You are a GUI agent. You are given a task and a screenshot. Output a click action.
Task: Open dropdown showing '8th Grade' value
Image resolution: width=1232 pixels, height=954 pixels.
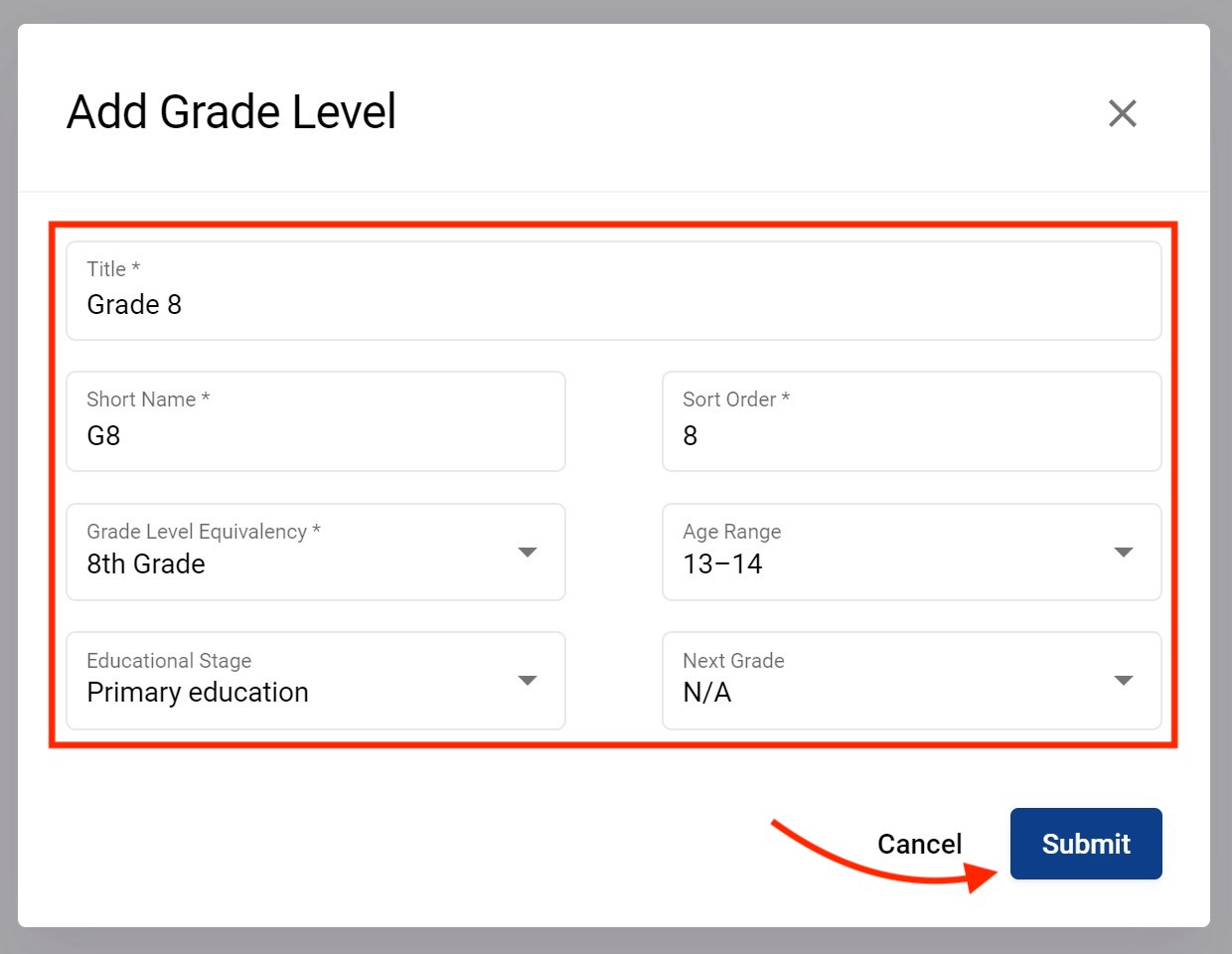coord(298,563)
